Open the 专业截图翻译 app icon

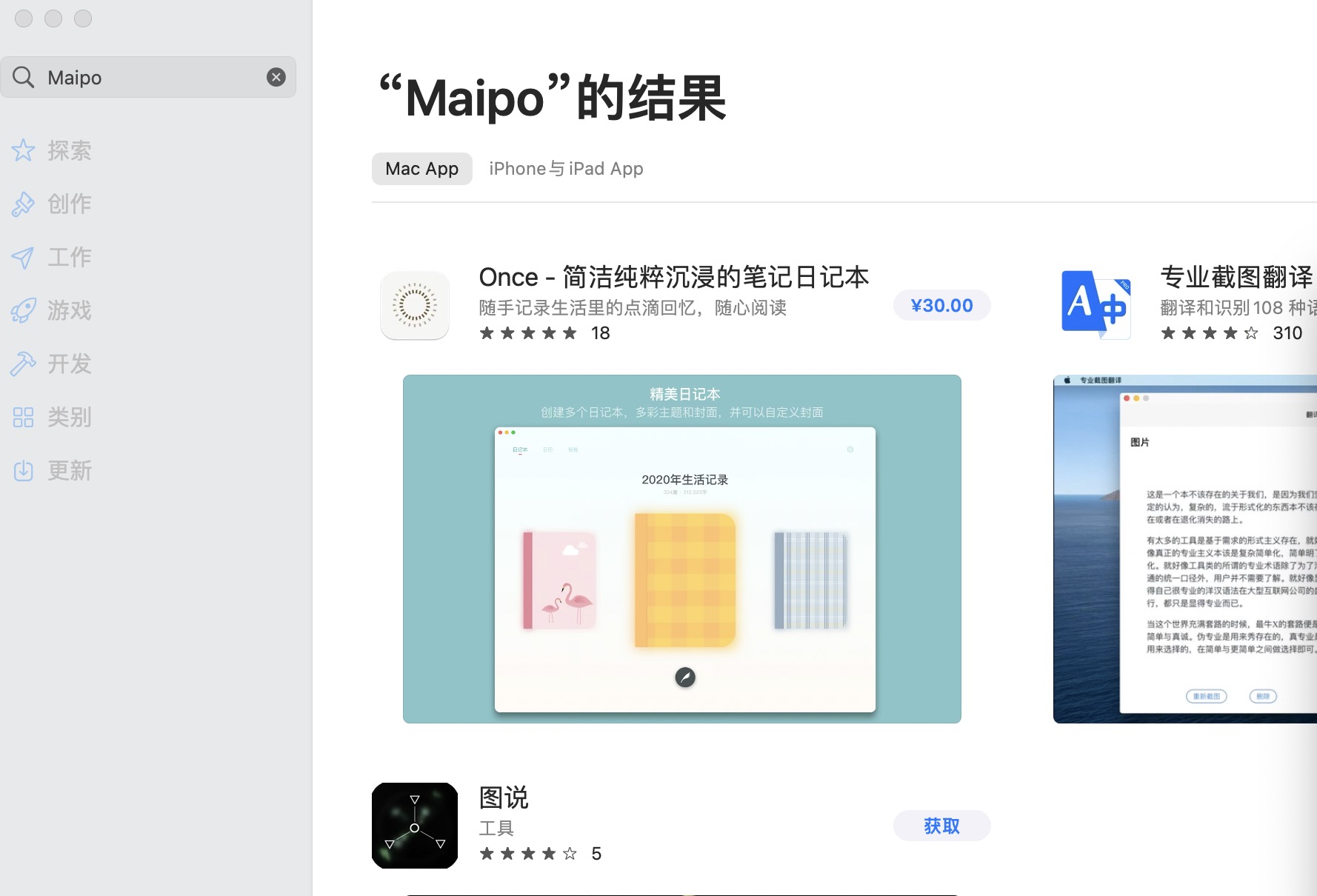(x=1096, y=305)
